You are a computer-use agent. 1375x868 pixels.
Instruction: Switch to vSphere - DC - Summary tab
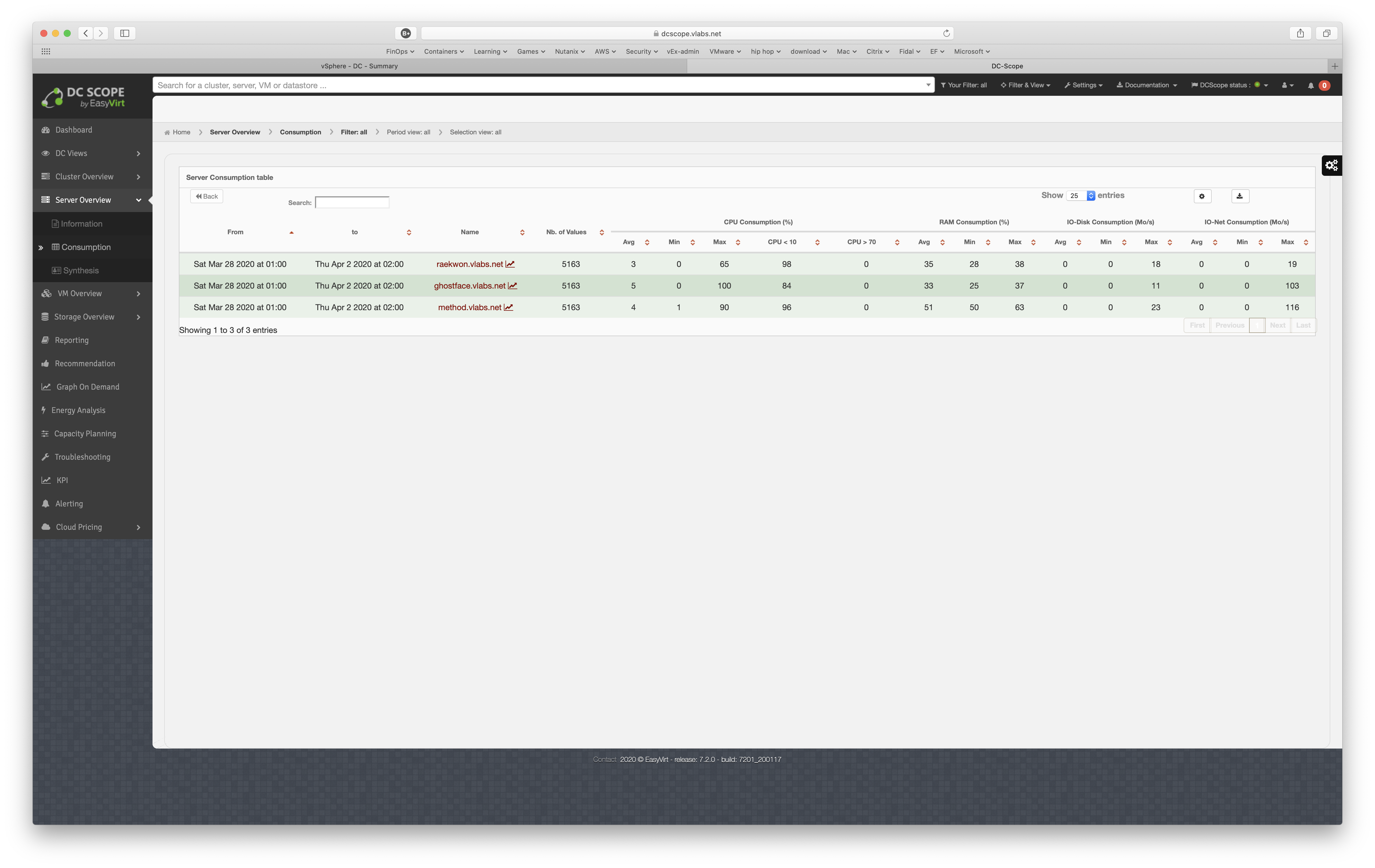(x=360, y=66)
